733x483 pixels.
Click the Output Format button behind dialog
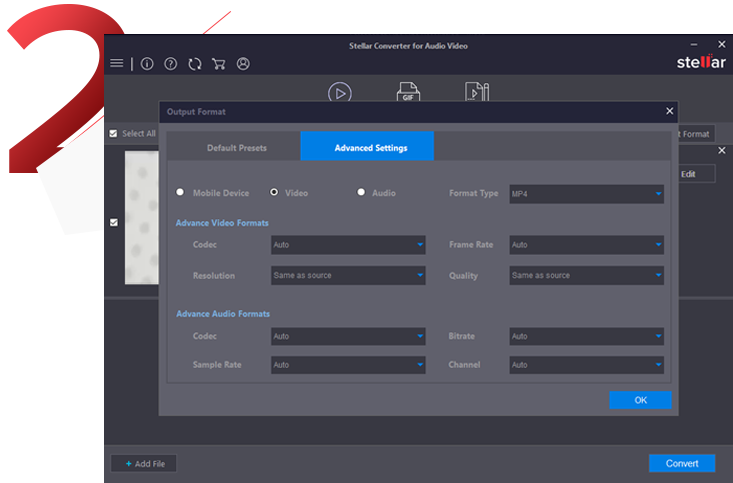(697, 134)
